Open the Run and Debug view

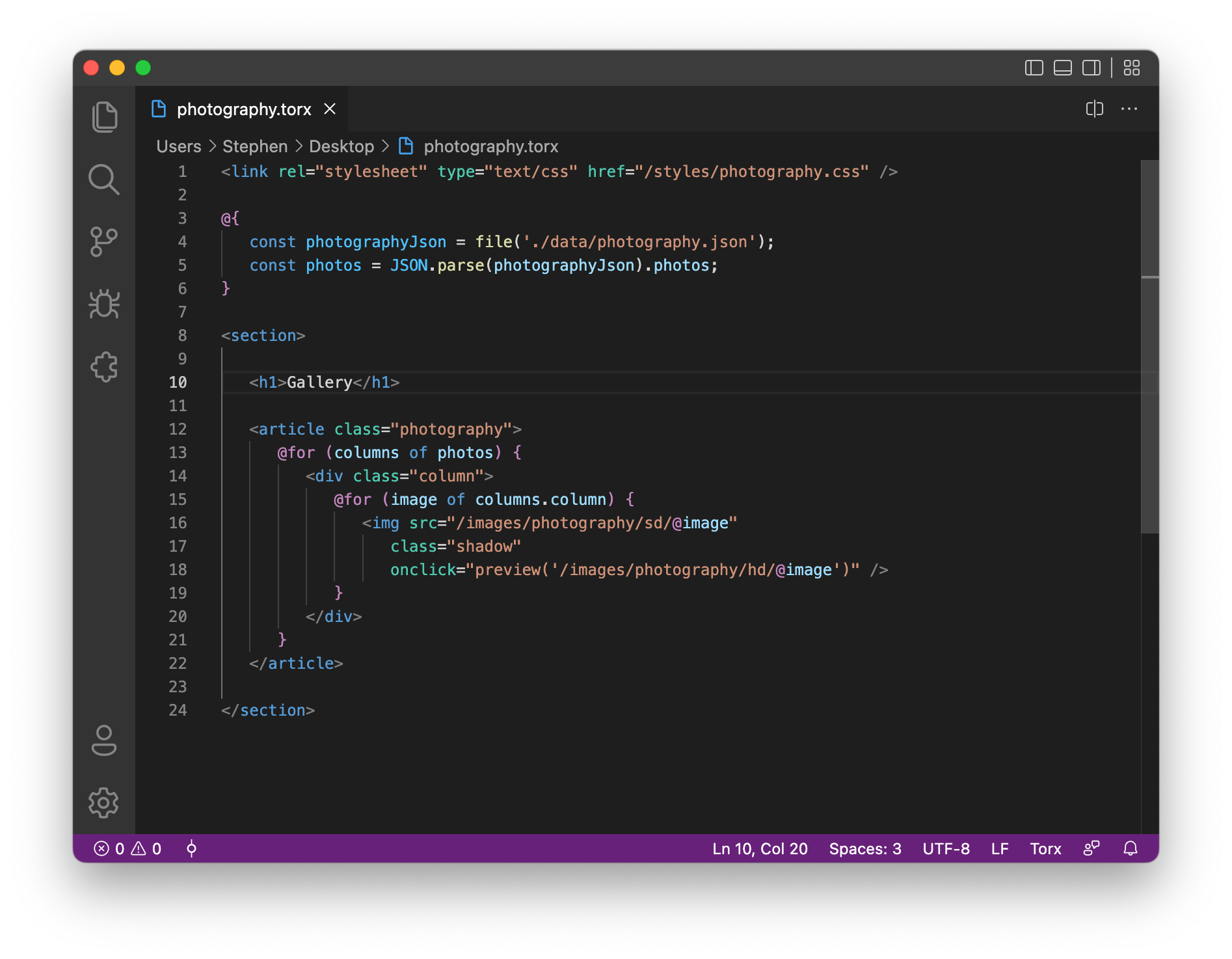[104, 304]
